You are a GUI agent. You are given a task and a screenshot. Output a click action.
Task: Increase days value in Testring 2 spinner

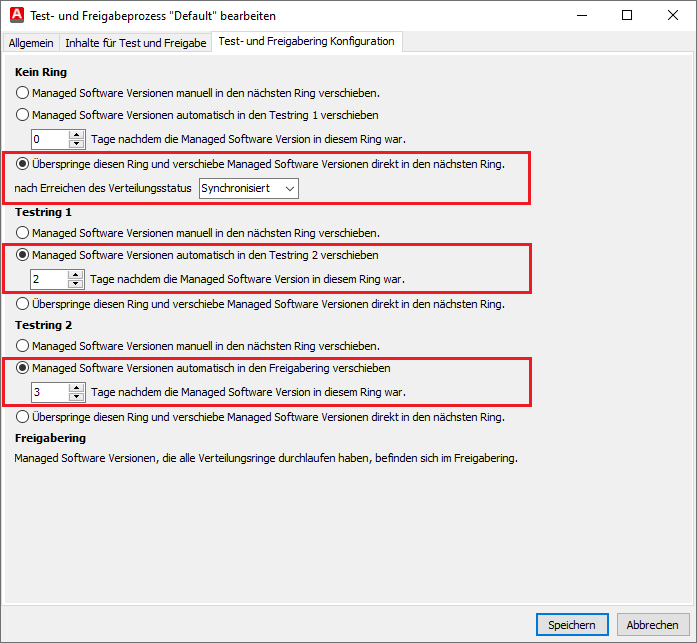[77, 387]
